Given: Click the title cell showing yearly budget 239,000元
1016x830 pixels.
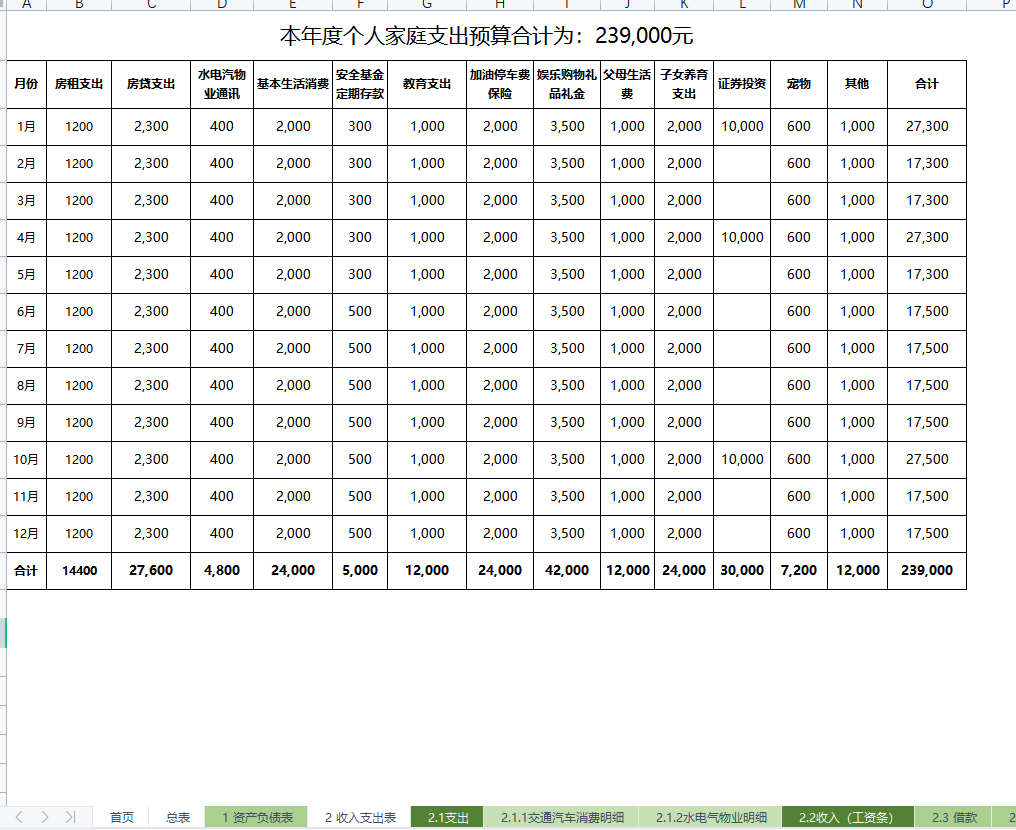Looking at the screenshot, I should tap(486, 36).
